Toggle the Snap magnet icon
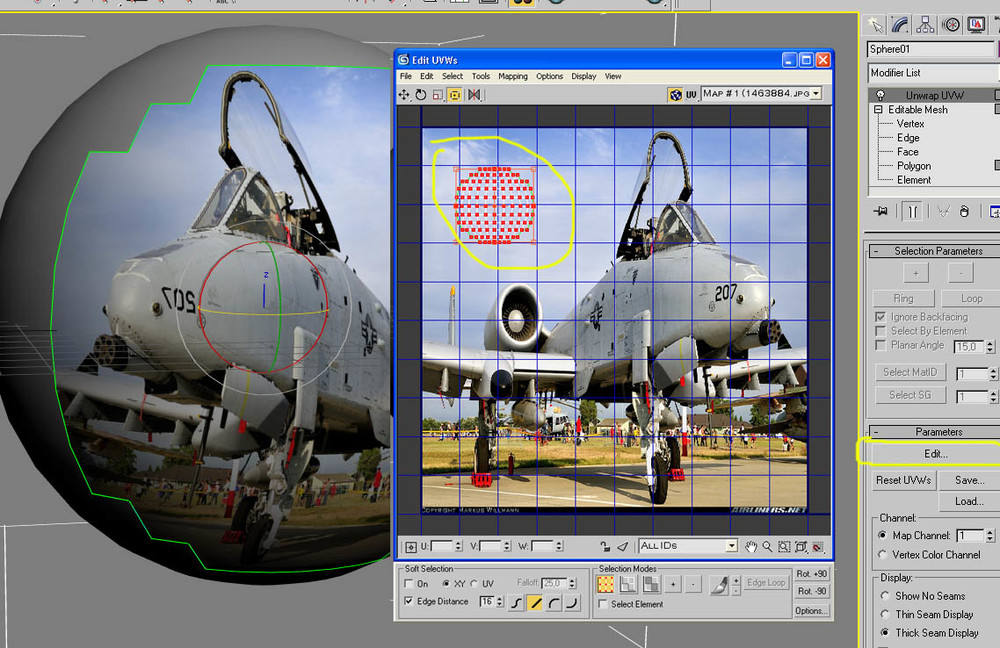This screenshot has height=648, width=1000. coord(818,547)
